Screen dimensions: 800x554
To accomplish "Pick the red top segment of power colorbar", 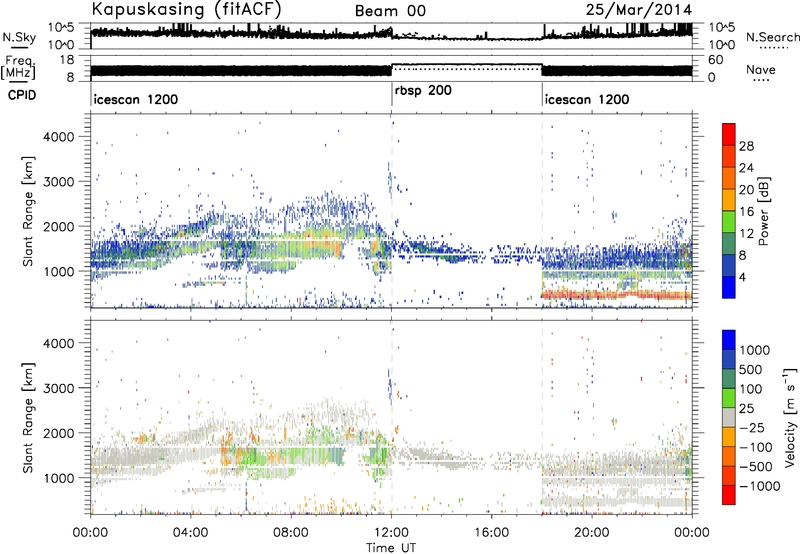I will pyautogui.click(x=729, y=134).
